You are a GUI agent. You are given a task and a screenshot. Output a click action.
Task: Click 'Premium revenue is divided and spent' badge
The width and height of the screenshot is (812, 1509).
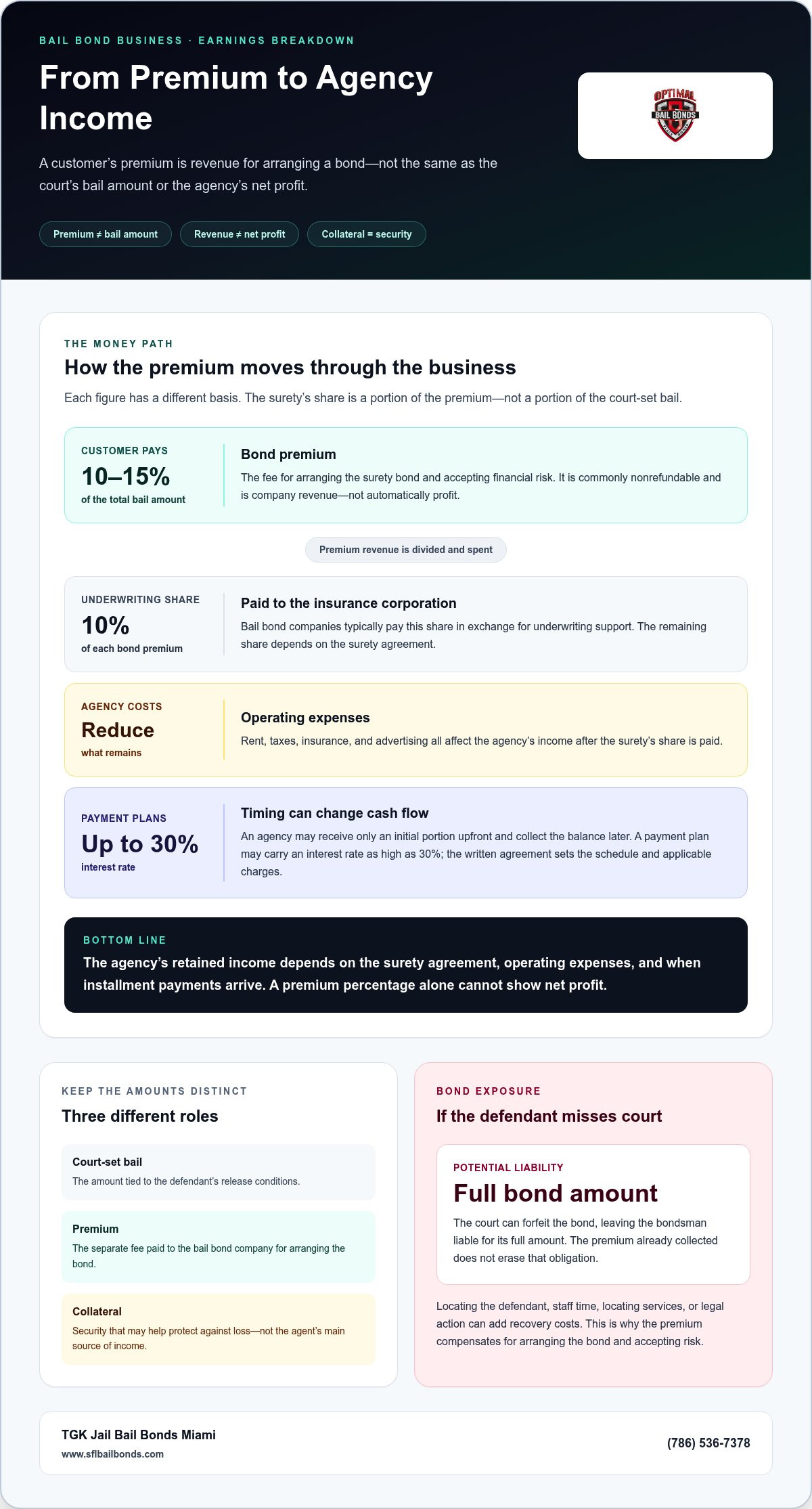[406, 550]
